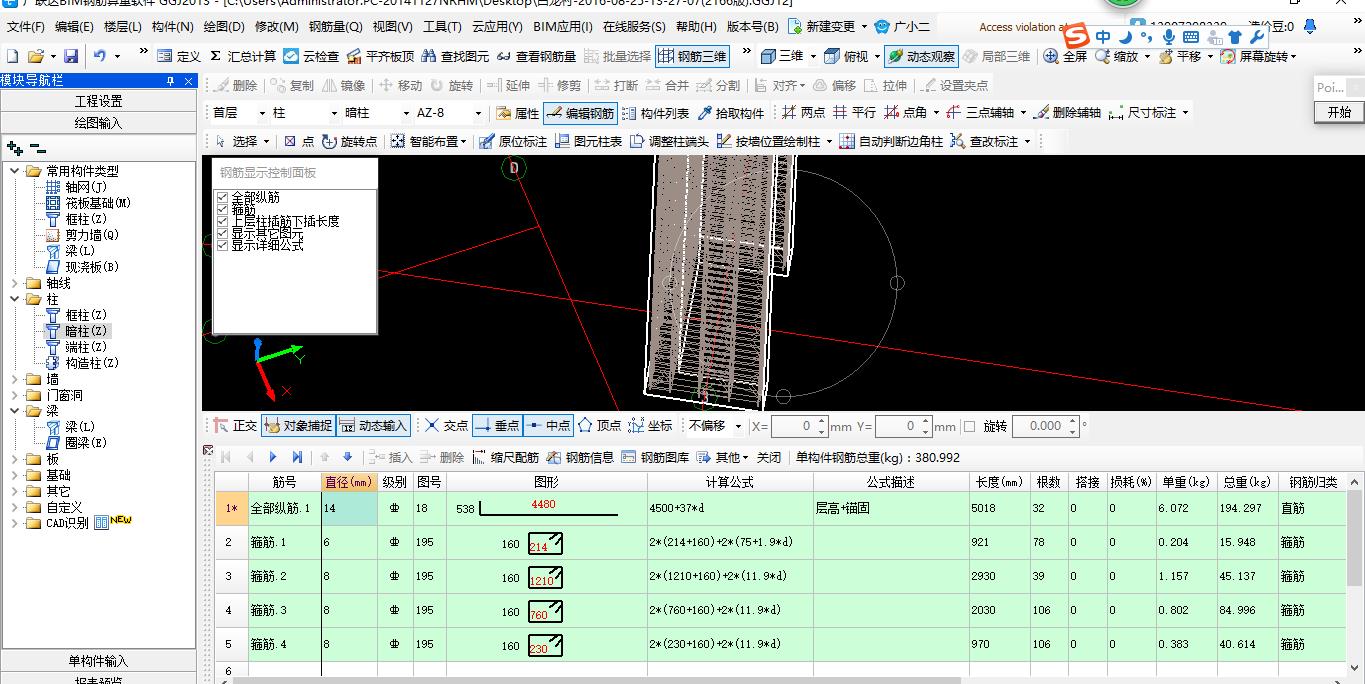Click the save disk icon
The width and height of the screenshot is (1365, 684).
[x=70, y=56]
